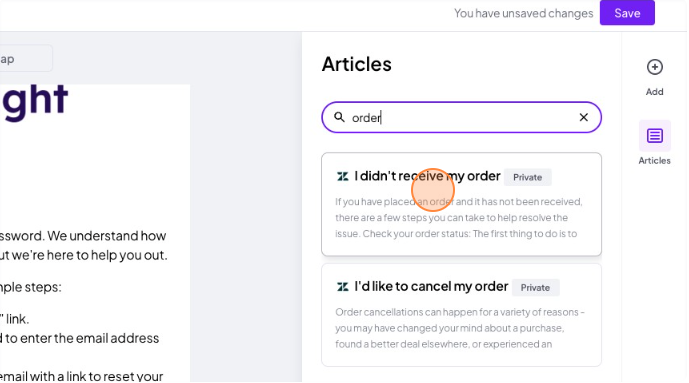The height and width of the screenshot is (383, 689).
Task: Click the order cancellations description text
Action: (x=460, y=328)
